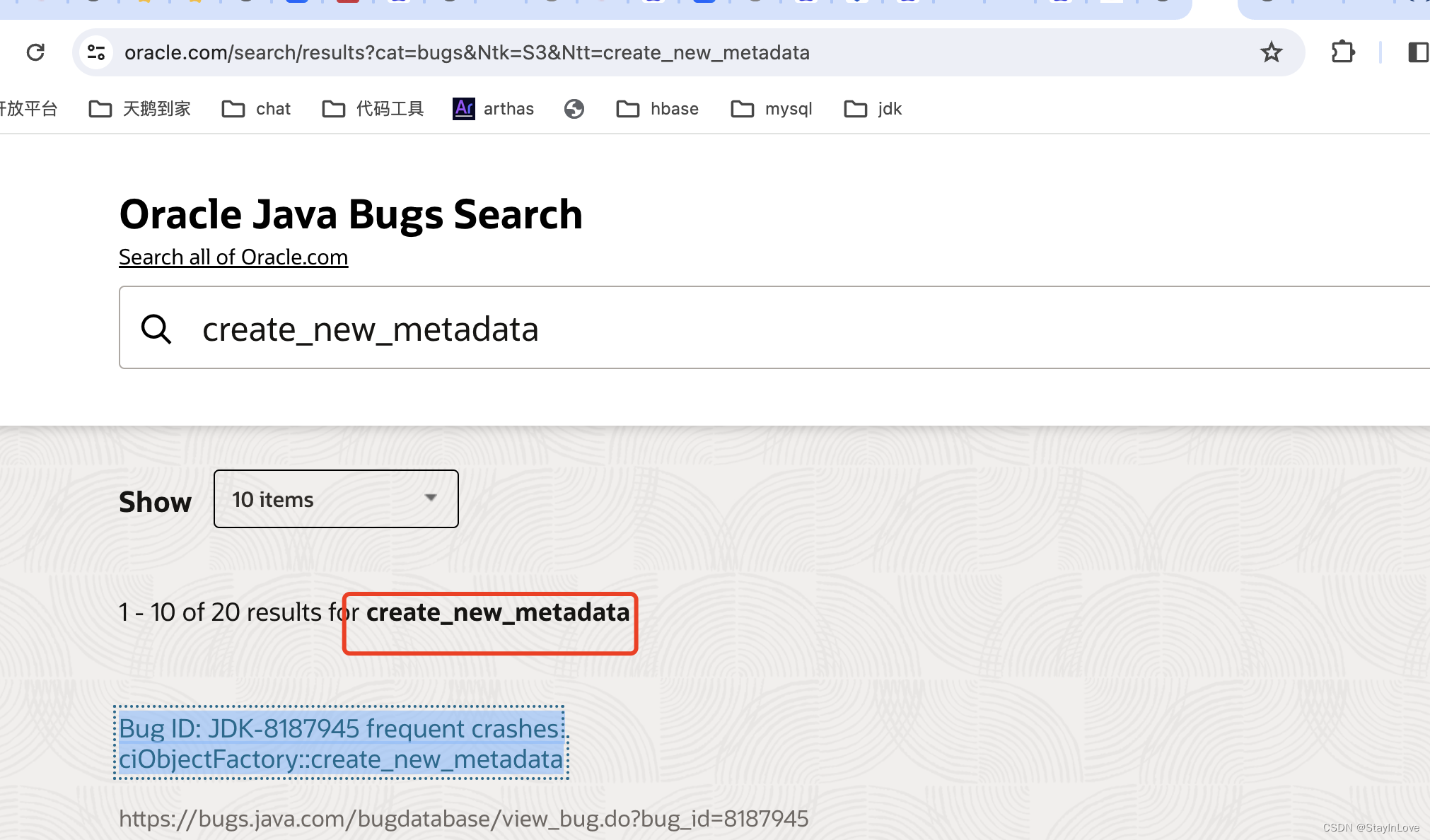Click the Arthas bookmark folder icon
Viewport: 1430px width, 840px height.
pyautogui.click(x=462, y=109)
